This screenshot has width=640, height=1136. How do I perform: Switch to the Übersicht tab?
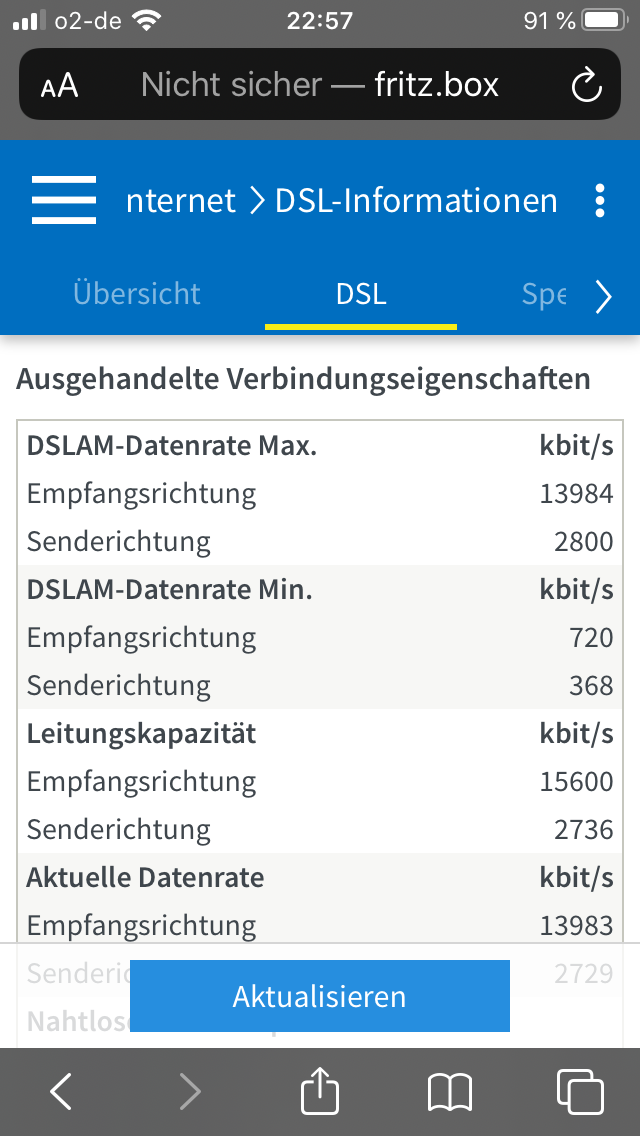137,294
